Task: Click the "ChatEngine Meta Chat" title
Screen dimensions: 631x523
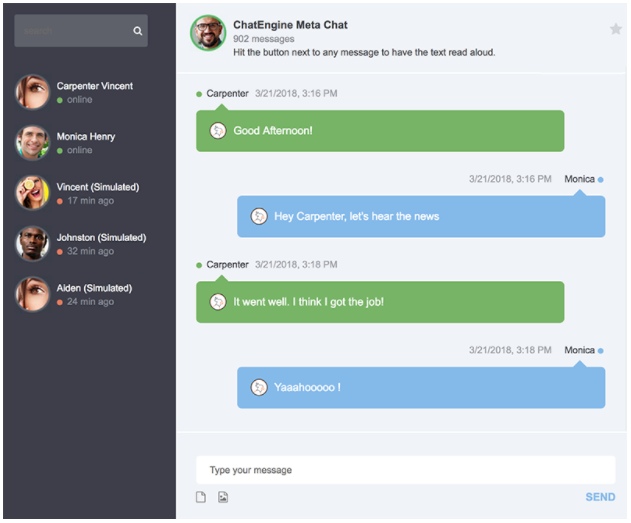Action: pyautogui.click(x=290, y=25)
